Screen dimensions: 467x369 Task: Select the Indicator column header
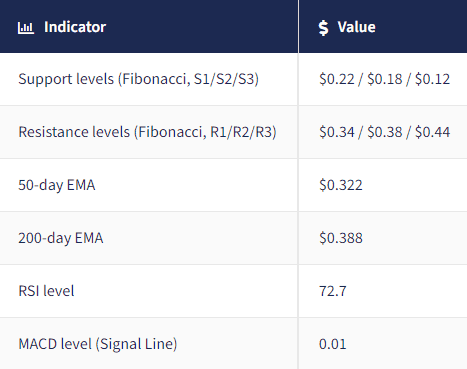[x=149, y=26]
